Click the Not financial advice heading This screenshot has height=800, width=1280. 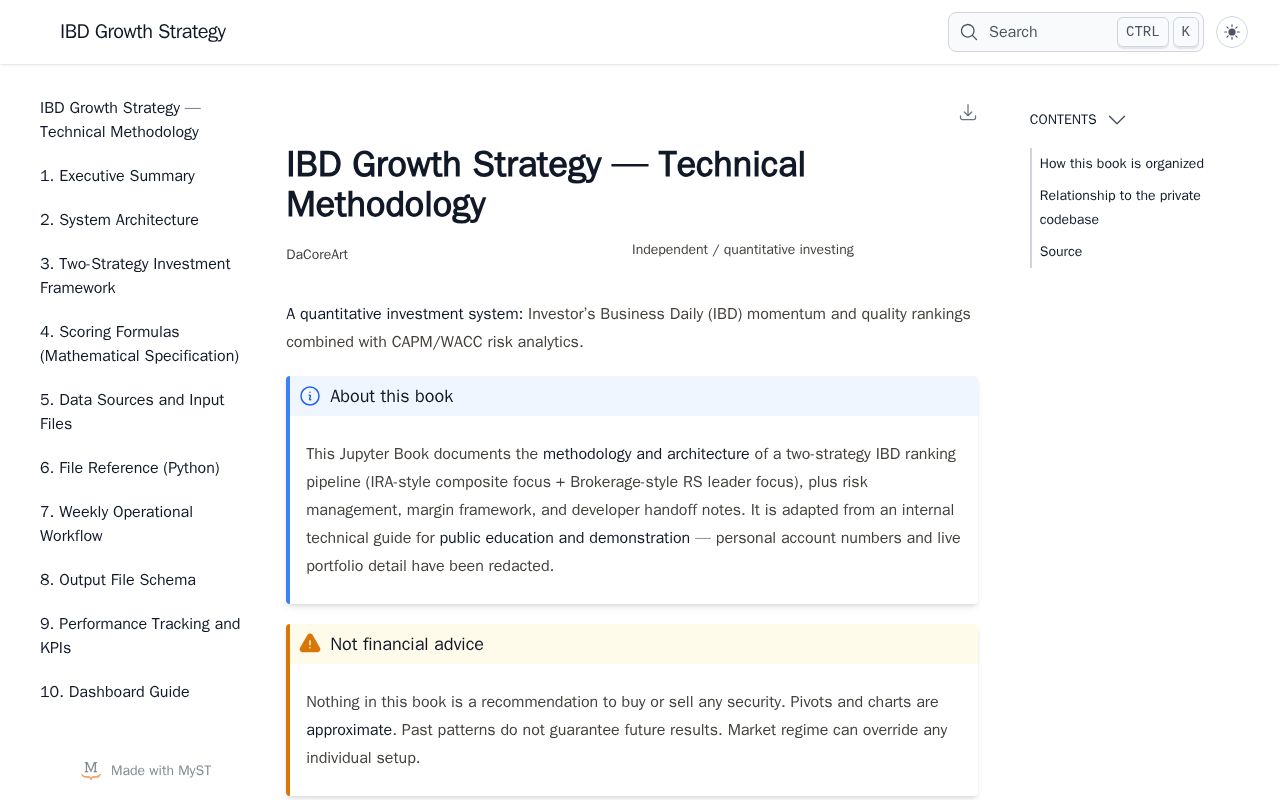407,644
